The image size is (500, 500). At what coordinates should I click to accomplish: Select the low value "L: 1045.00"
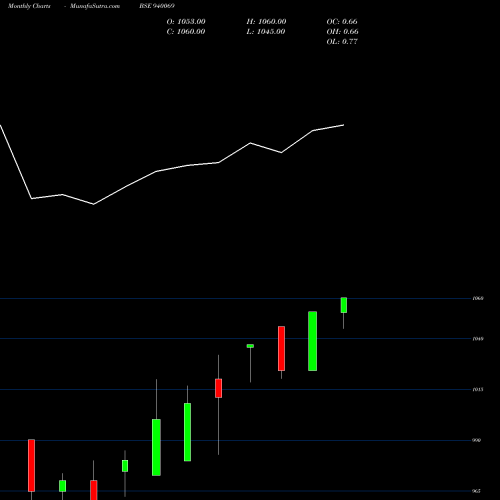266,32
